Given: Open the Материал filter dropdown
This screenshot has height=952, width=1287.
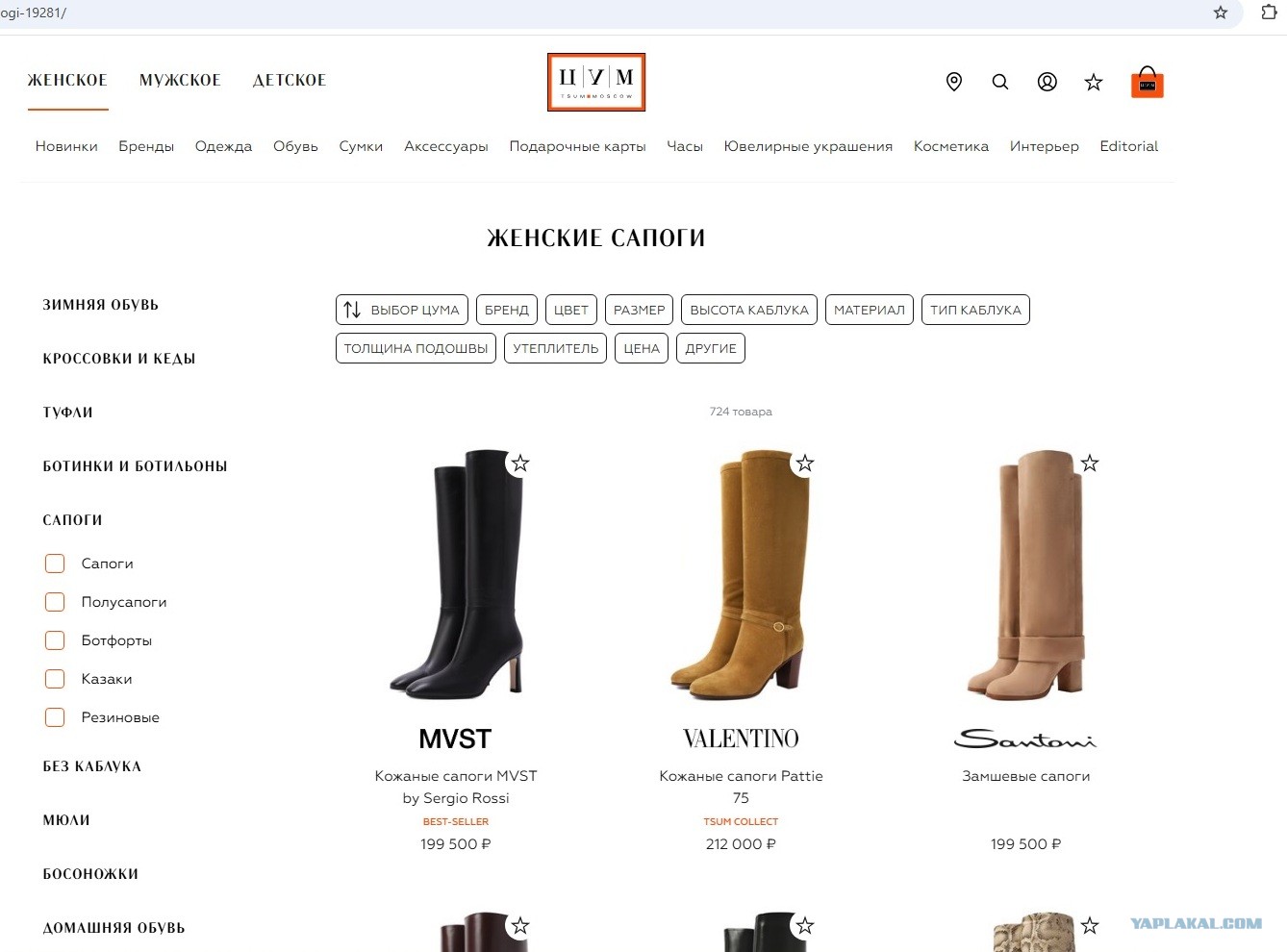Looking at the screenshot, I should [870, 310].
